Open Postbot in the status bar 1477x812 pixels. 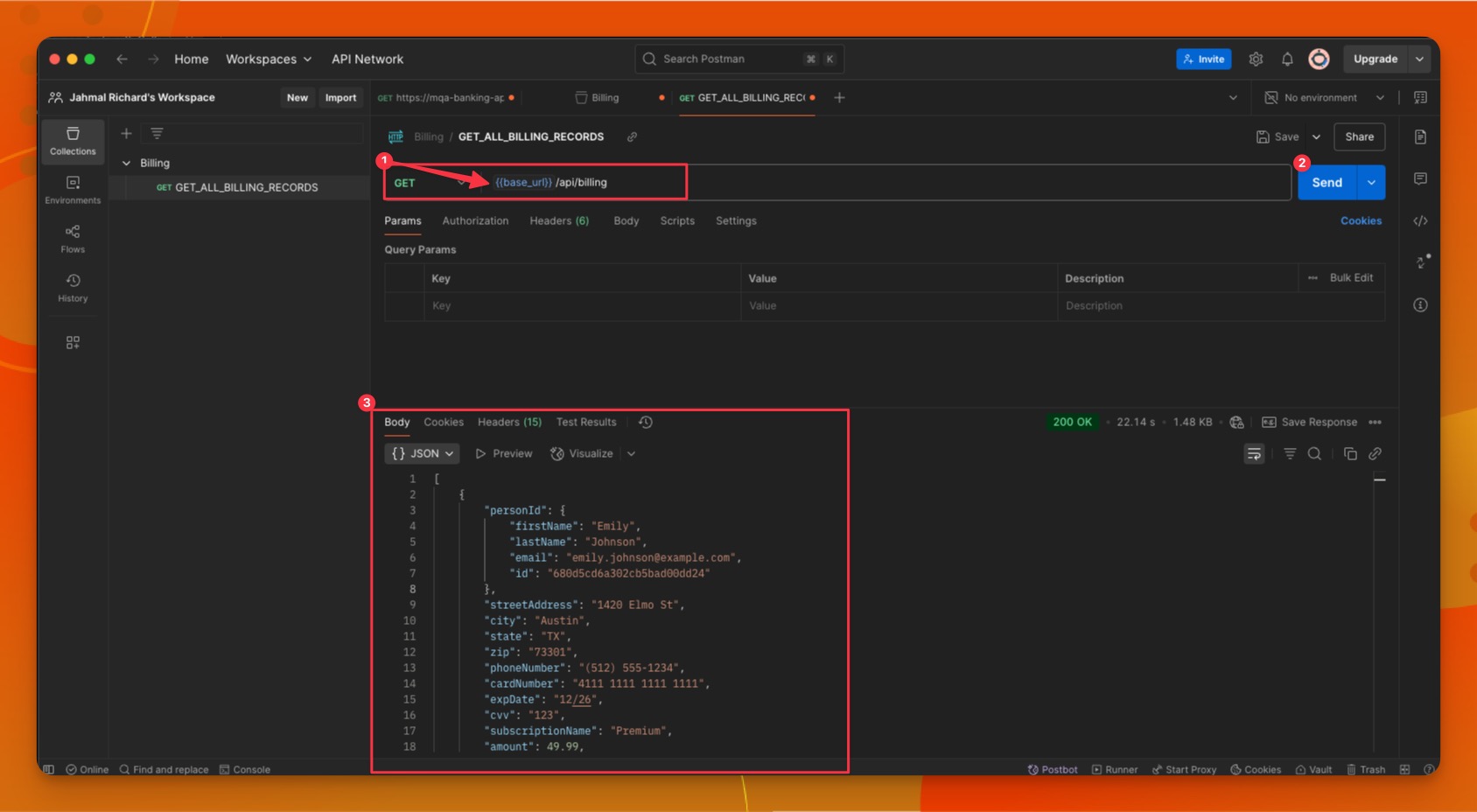1053,769
